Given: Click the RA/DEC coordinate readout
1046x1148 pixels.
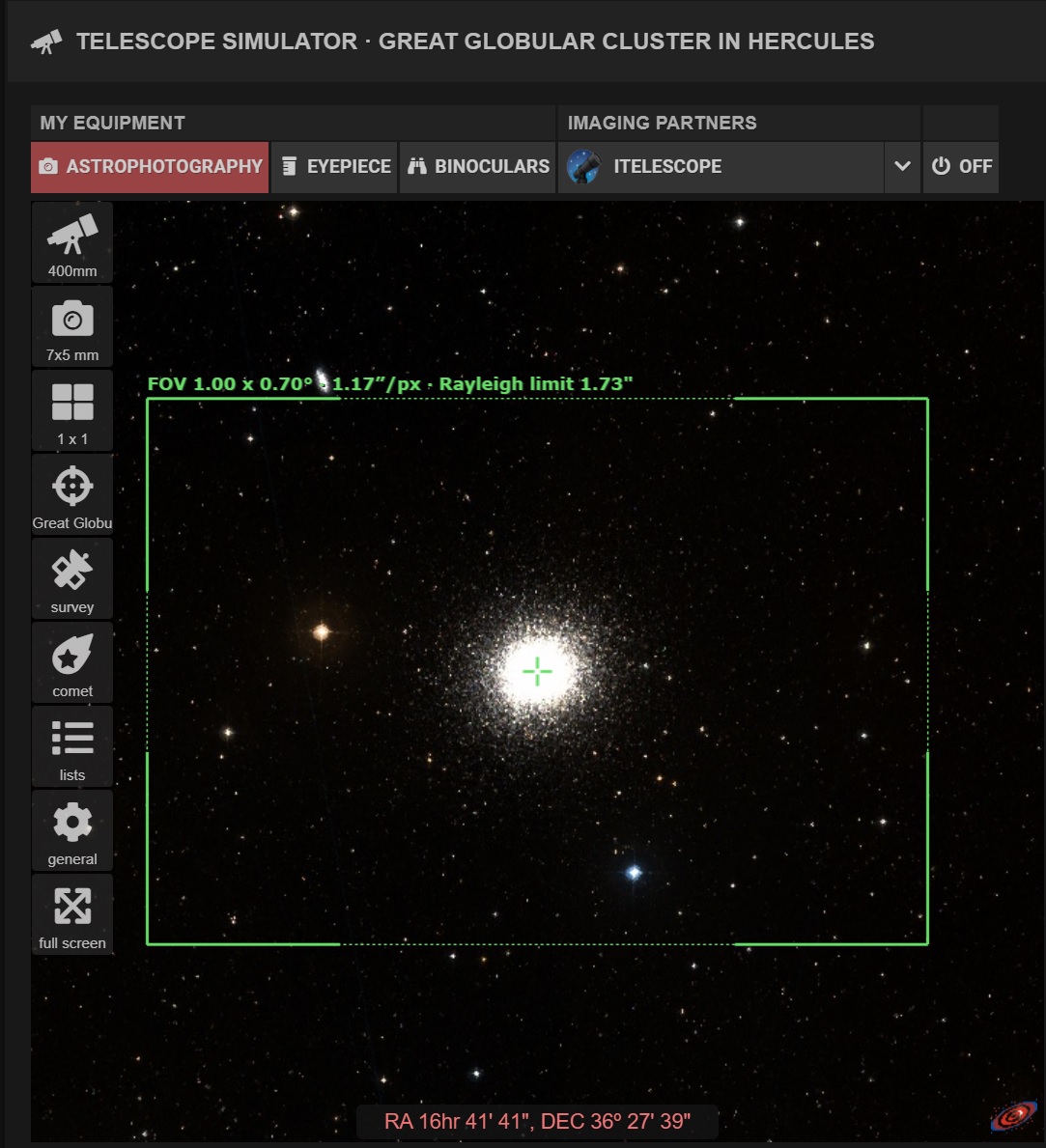Looking at the screenshot, I should pyautogui.click(x=538, y=1121).
